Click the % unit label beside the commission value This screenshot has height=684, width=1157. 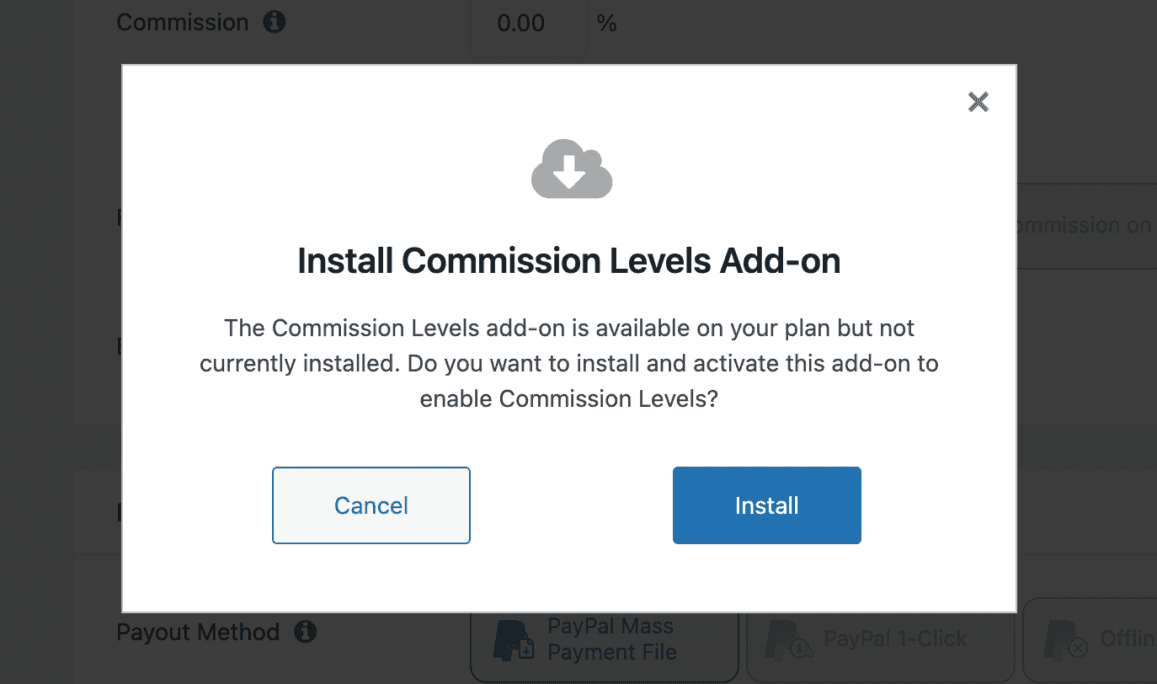click(606, 22)
